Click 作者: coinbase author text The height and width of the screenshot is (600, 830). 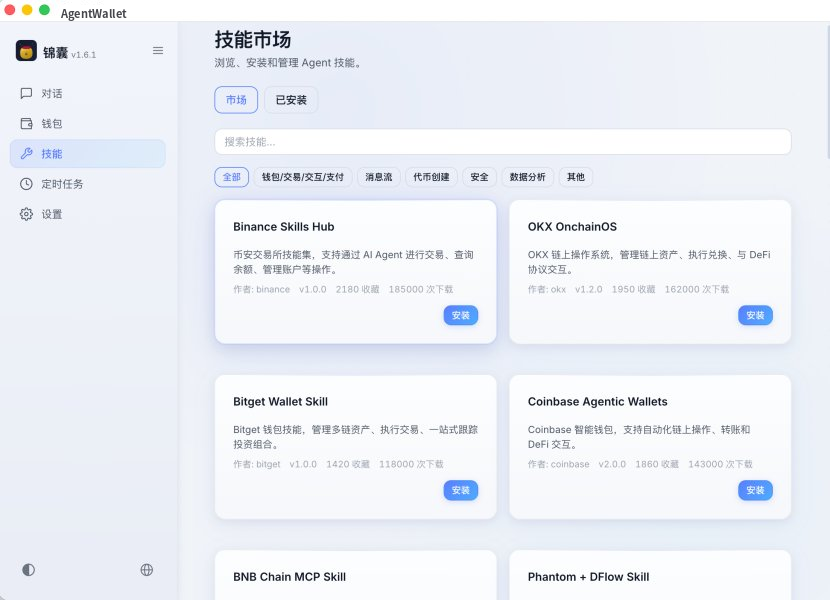pos(558,464)
